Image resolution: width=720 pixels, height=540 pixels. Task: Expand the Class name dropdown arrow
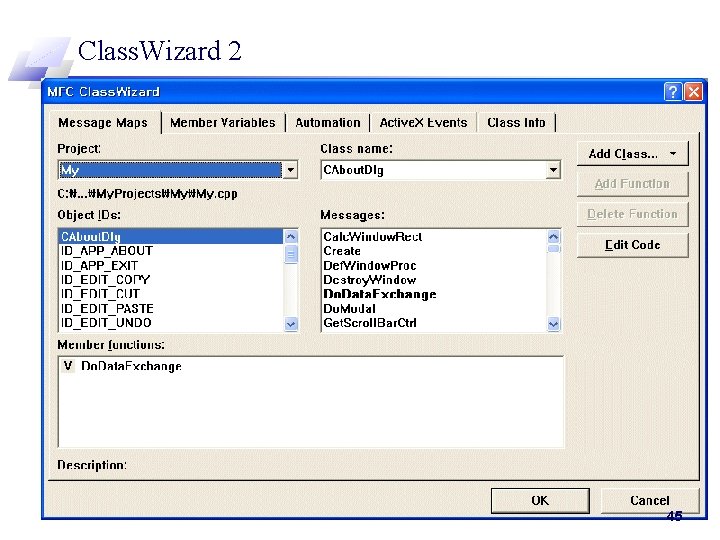pyautogui.click(x=553, y=170)
